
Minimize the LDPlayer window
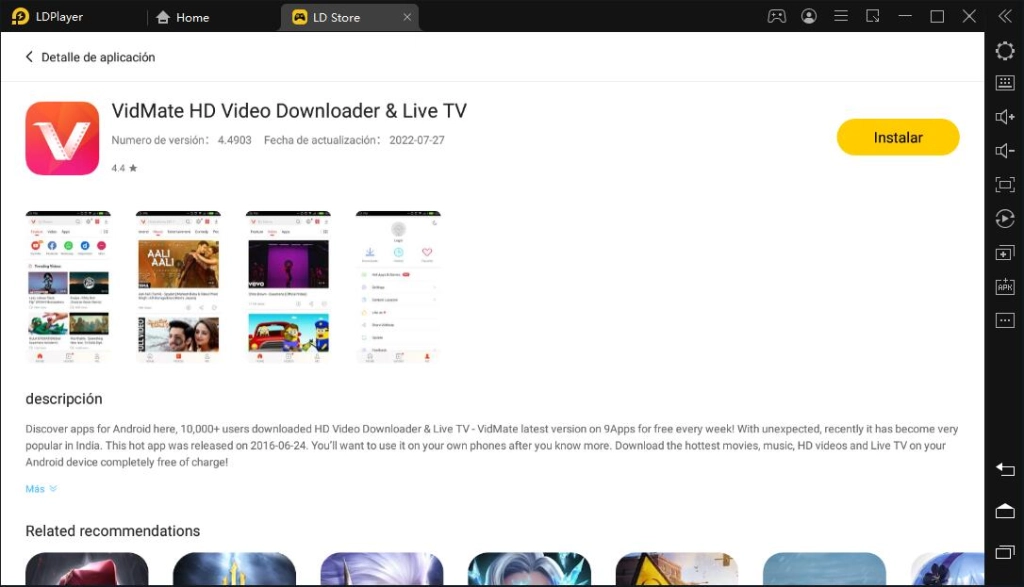tap(905, 16)
